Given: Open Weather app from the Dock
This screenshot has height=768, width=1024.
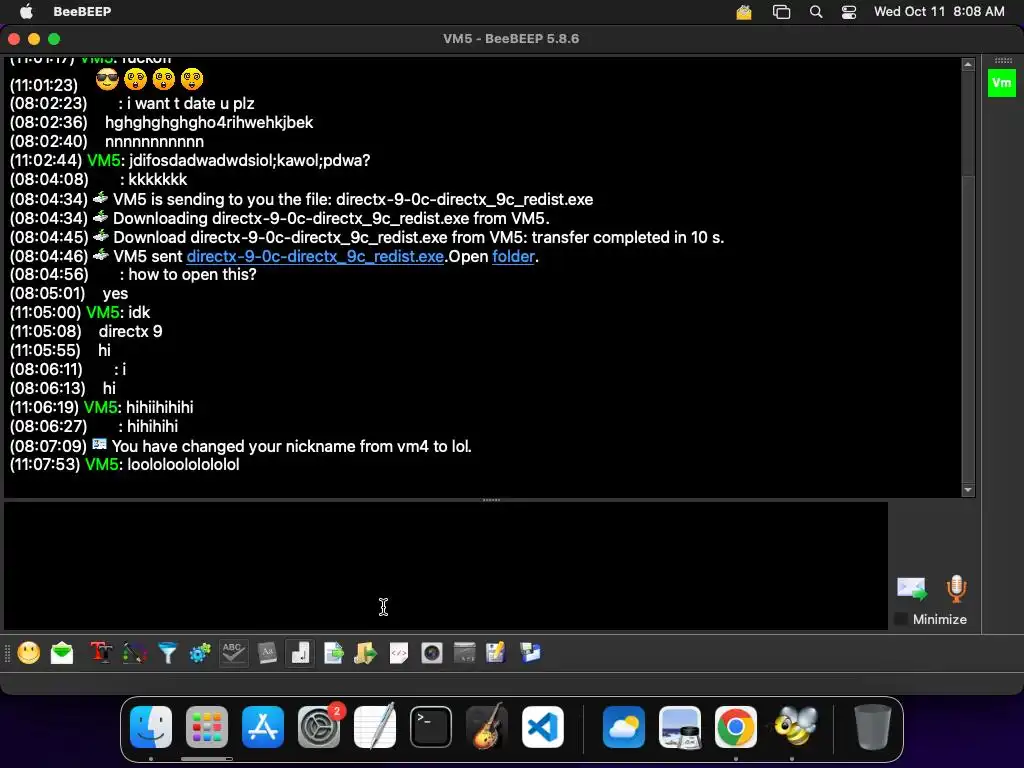Looking at the screenshot, I should pos(624,727).
